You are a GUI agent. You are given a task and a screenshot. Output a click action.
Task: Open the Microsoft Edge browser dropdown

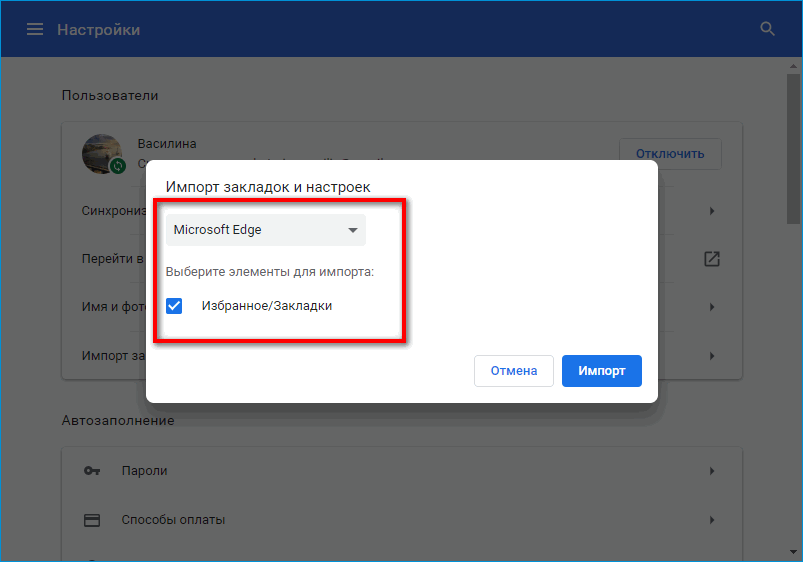click(x=266, y=230)
